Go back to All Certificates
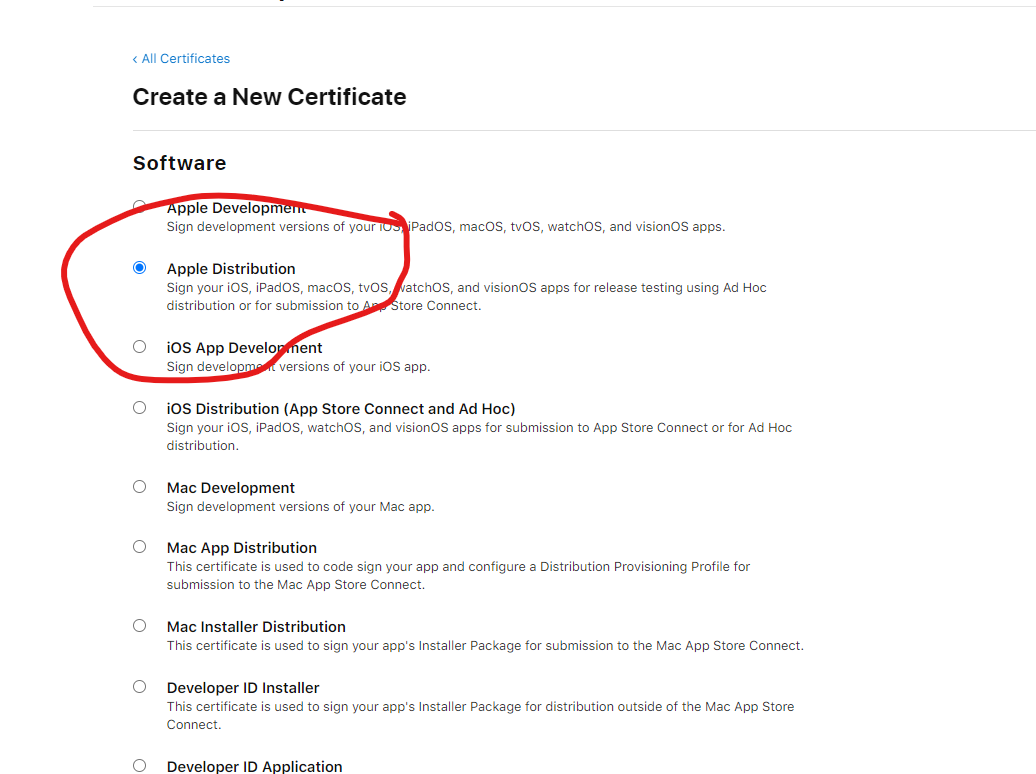The width and height of the screenshot is (1036, 774). click(x=181, y=59)
